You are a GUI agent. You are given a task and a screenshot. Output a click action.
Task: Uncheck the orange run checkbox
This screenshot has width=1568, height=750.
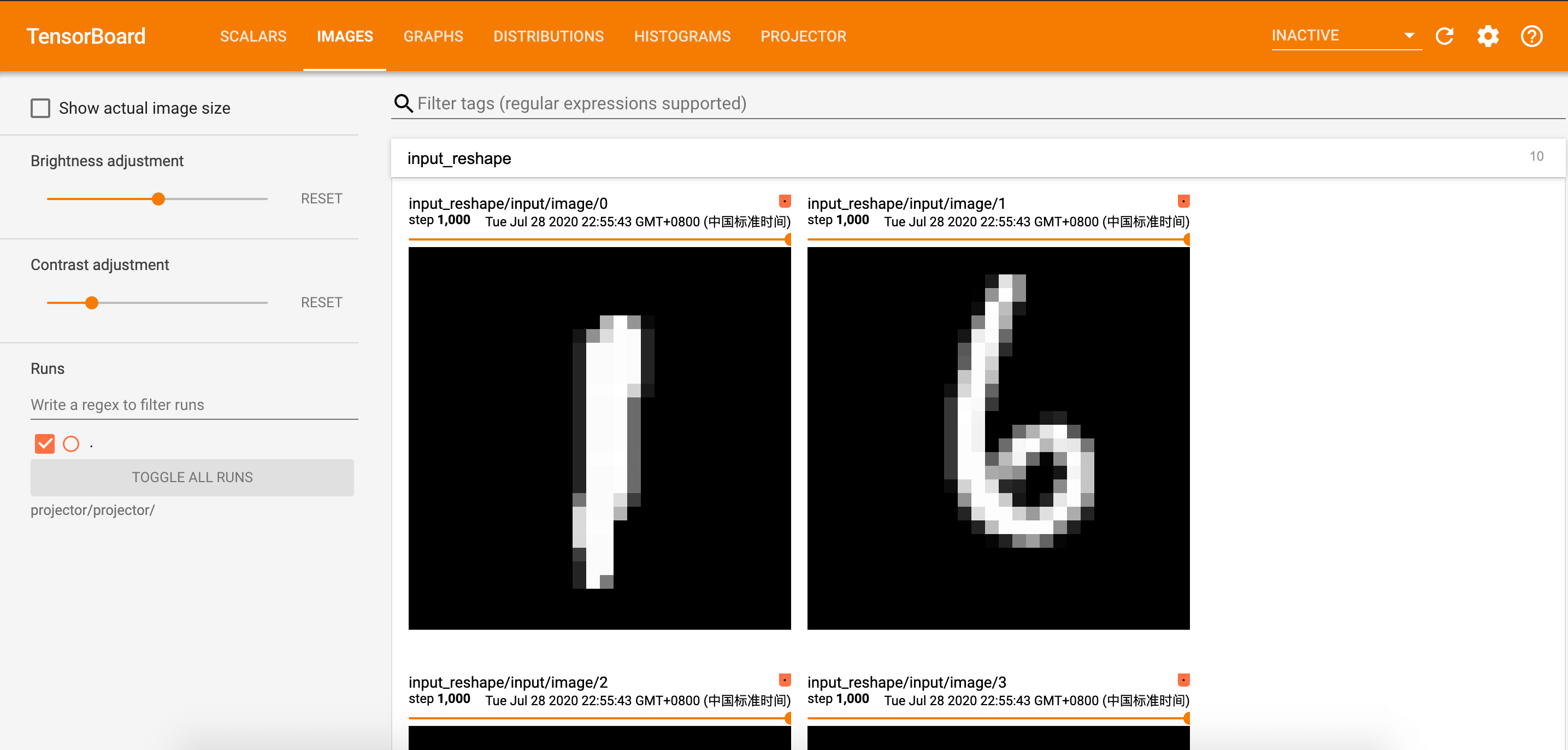pyautogui.click(x=44, y=443)
